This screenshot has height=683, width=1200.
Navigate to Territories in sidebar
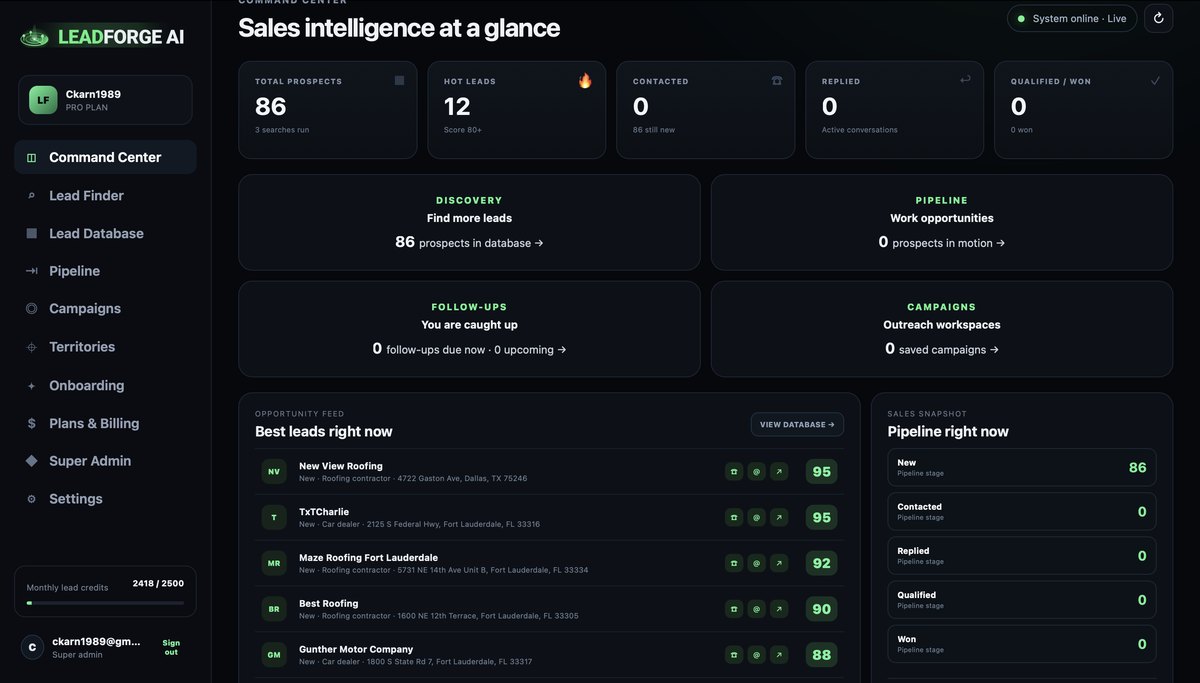105,347
